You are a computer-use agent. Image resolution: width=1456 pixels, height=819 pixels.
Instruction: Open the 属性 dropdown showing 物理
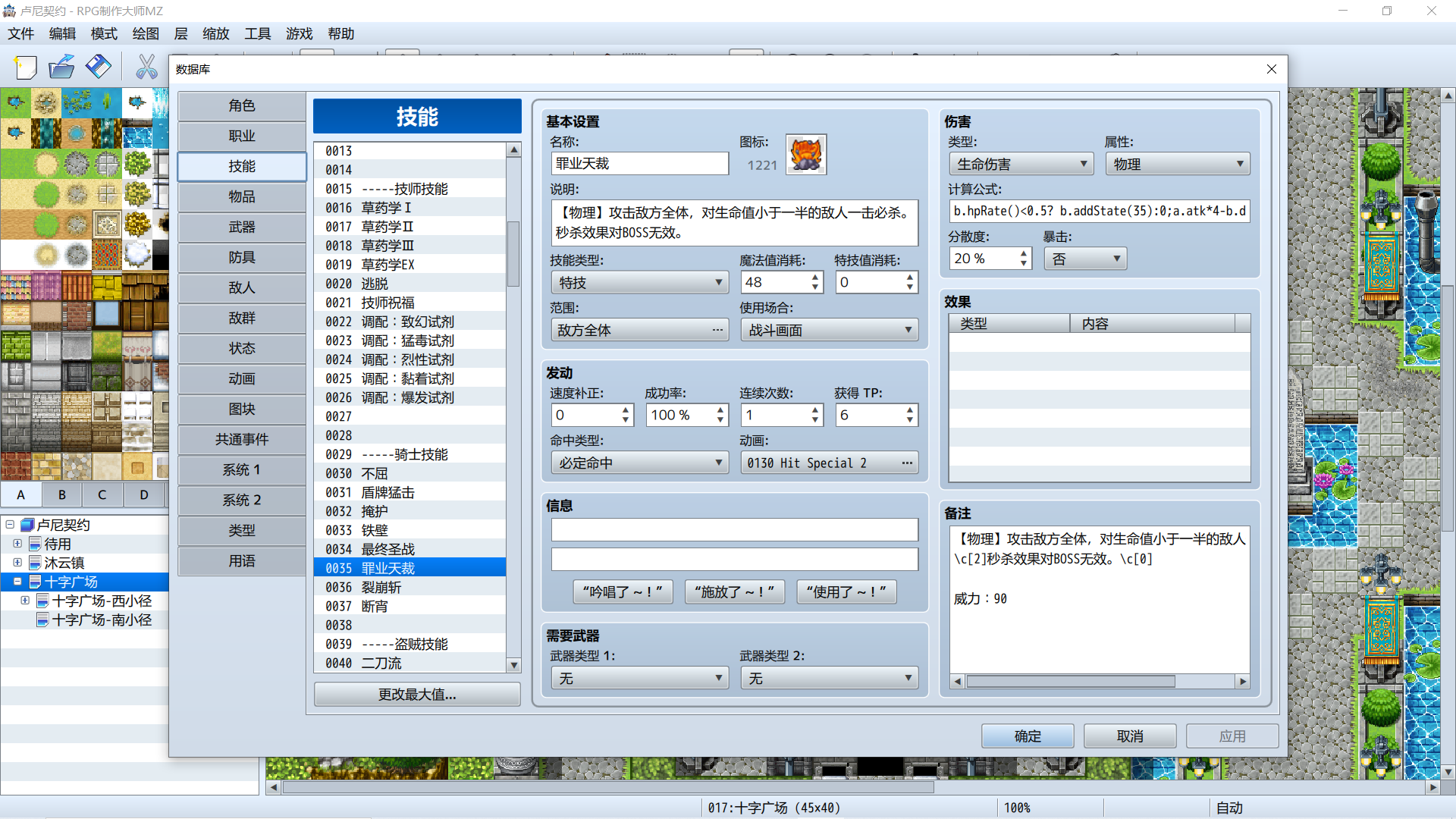(x=1178, y=165)
